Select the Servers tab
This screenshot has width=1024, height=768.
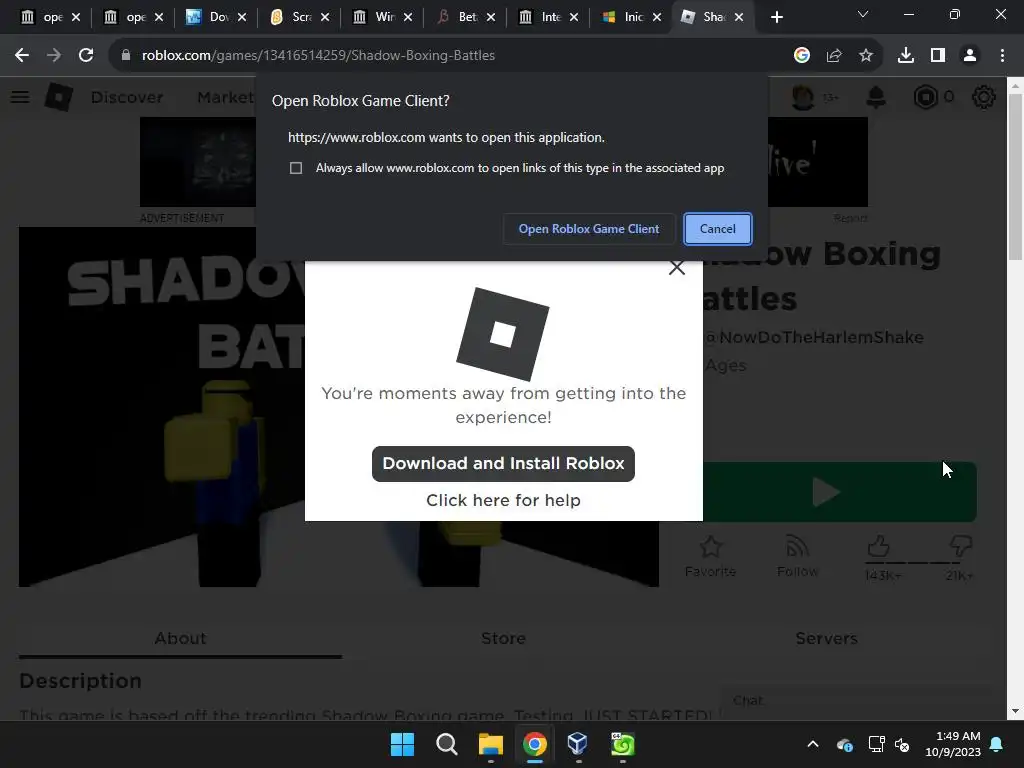pyautogui.click(x=826, y=638)
